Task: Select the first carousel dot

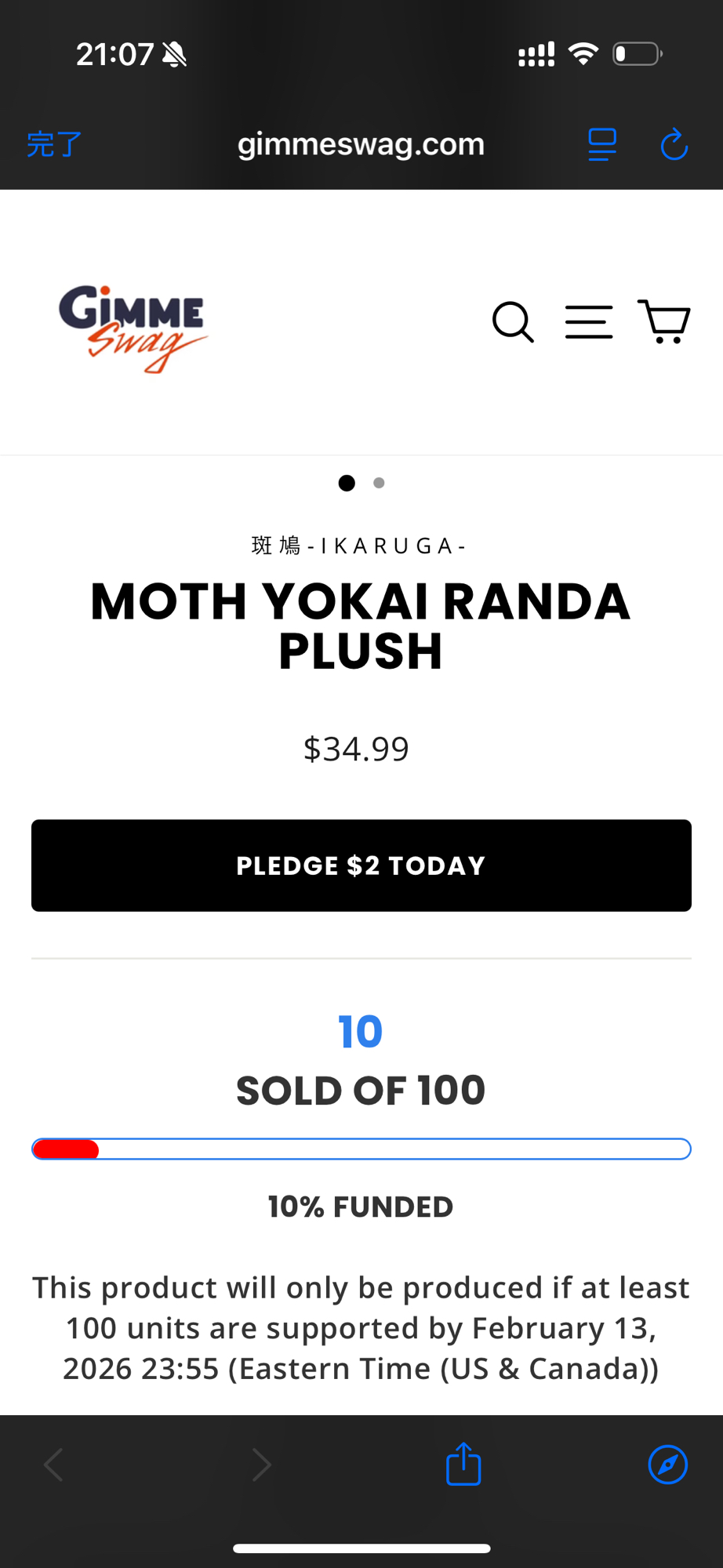Action: 347,483
